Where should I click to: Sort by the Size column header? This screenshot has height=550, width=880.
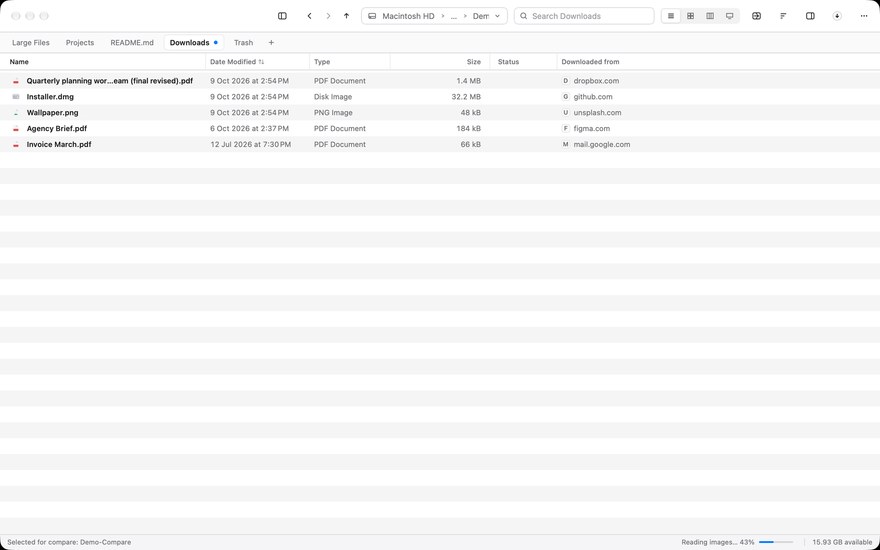440,62
